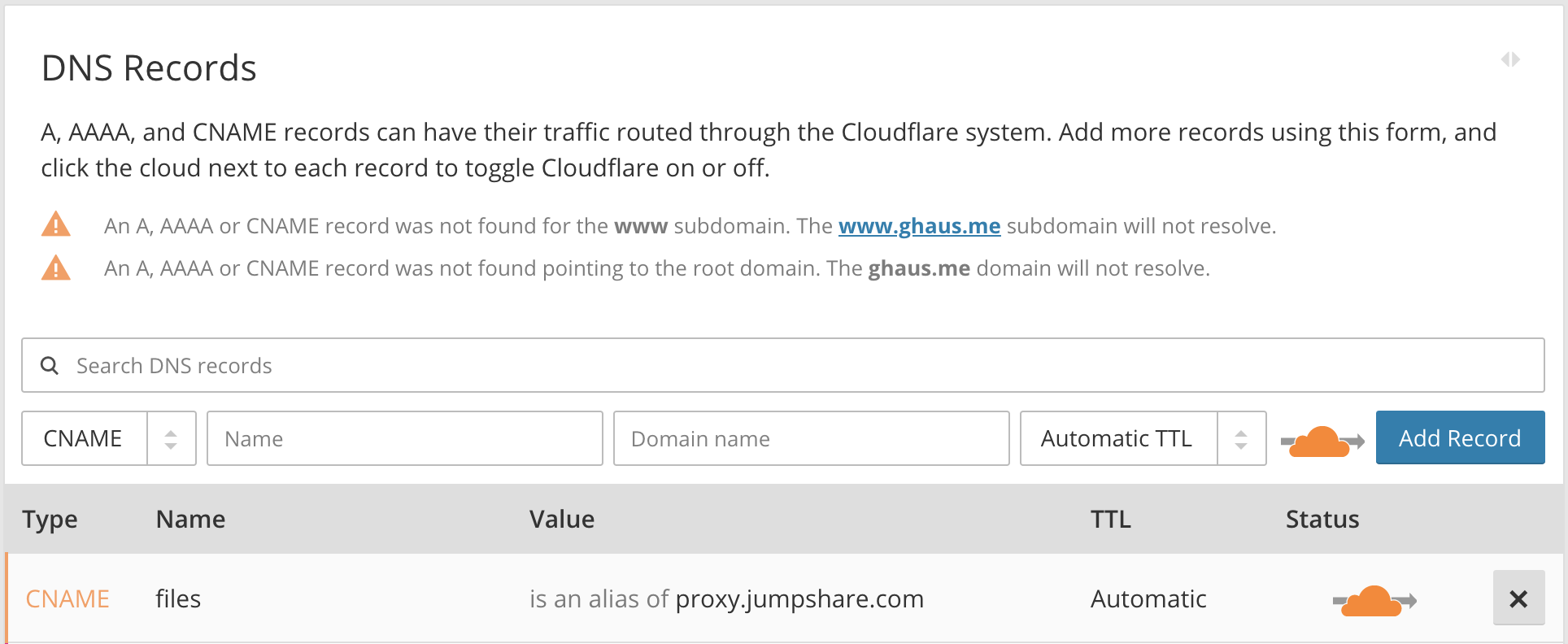Click the Name column header
This screenshot has height=644, width=1568.
coord(190,519)
